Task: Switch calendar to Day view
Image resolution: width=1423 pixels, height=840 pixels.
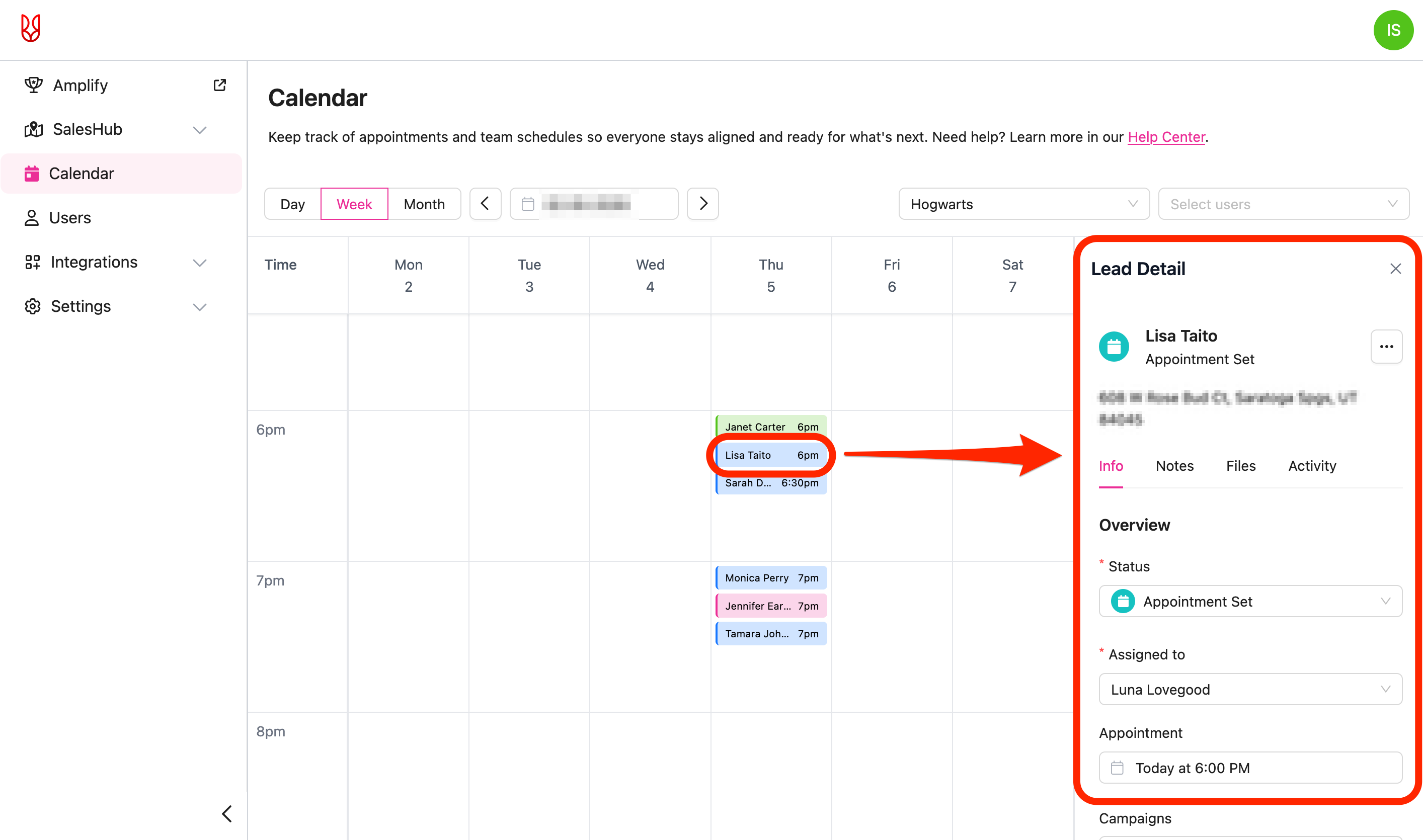Action: coord(292,204)
